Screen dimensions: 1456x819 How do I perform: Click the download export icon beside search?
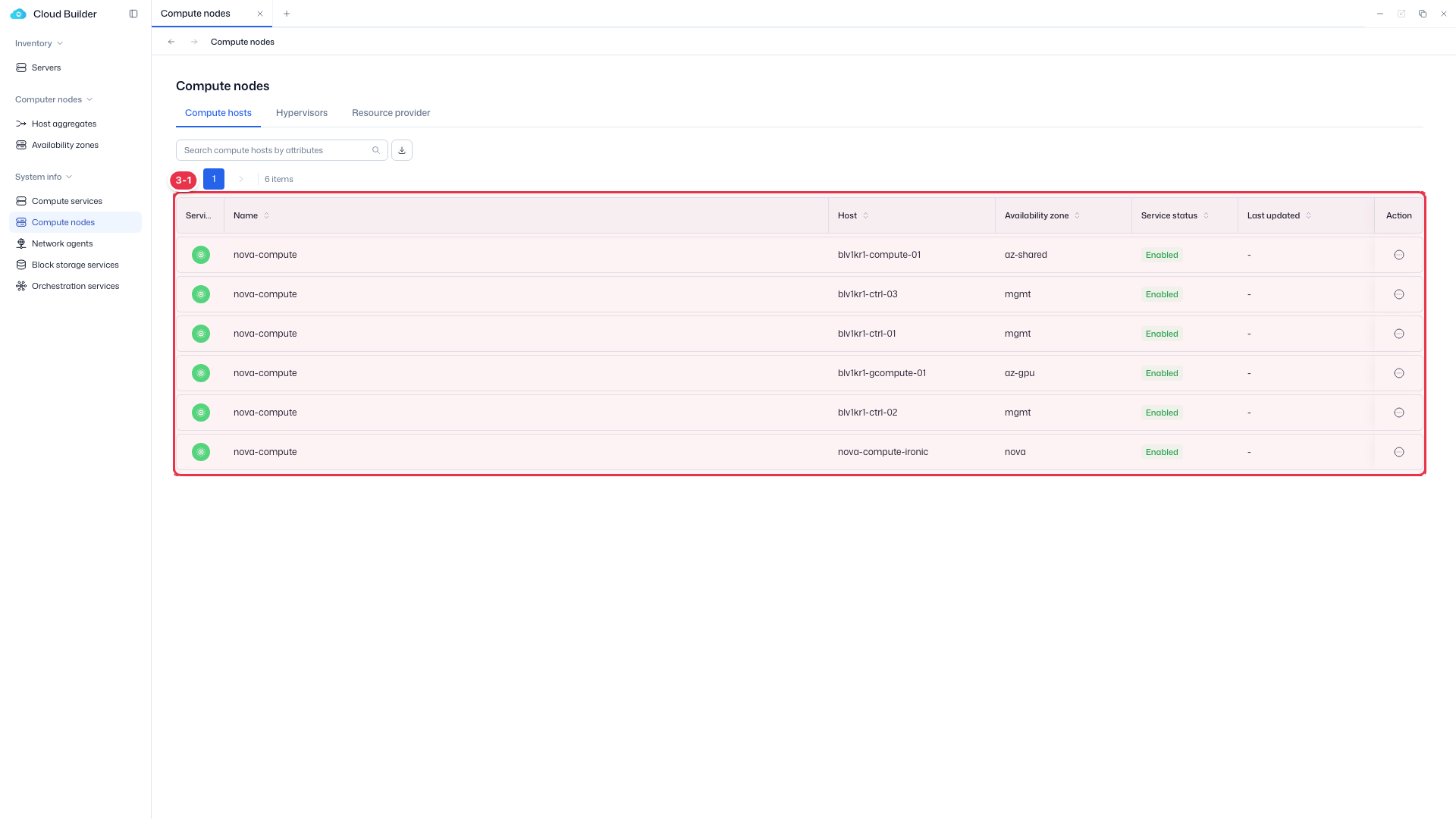point(402,150)
